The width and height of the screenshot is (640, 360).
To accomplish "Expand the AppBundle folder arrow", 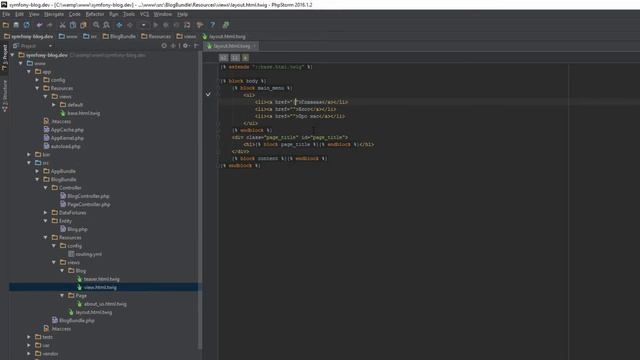I will pyautogui.click(x=38, y=171).
